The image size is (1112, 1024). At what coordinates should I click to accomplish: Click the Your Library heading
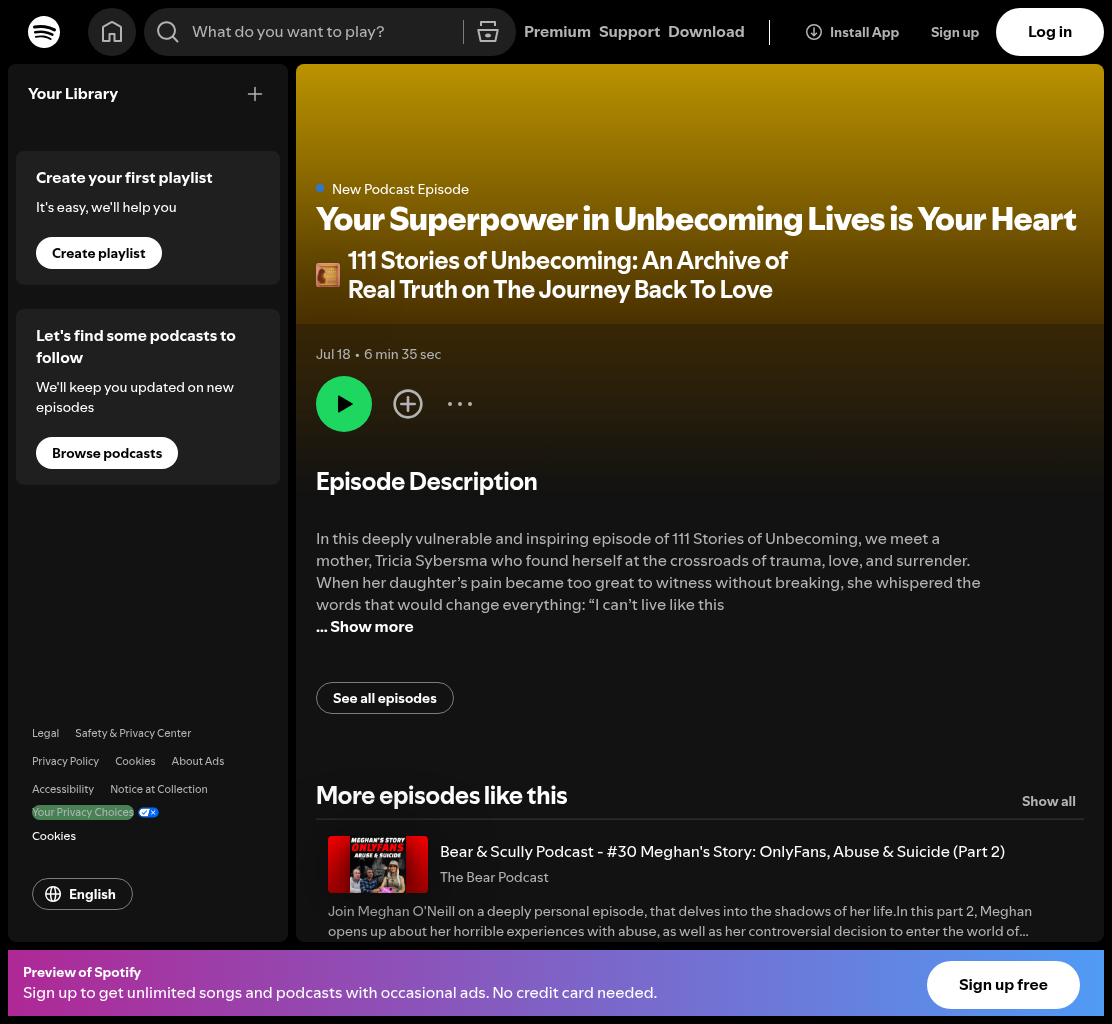[73, 94]
